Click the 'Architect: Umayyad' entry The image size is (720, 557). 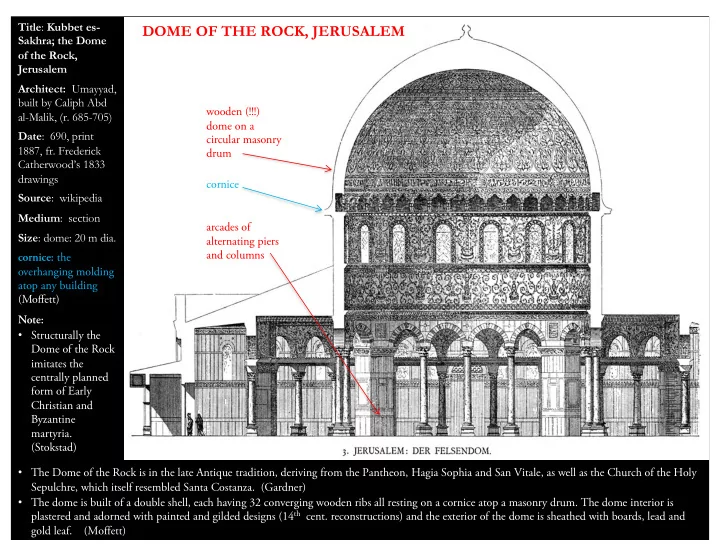click(x=67, y=103)
